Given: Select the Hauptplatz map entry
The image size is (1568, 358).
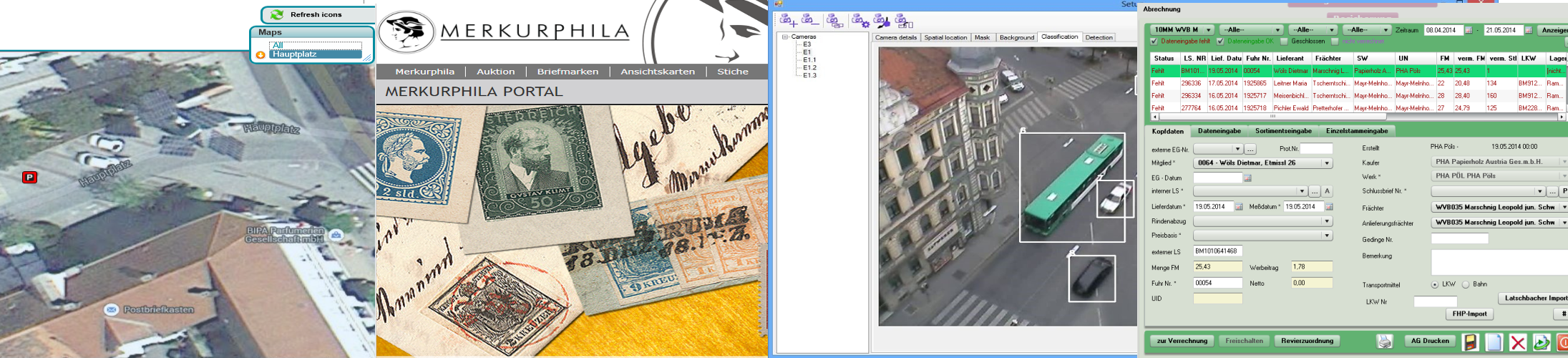Looking at the screenshot, I should (315, 54).
